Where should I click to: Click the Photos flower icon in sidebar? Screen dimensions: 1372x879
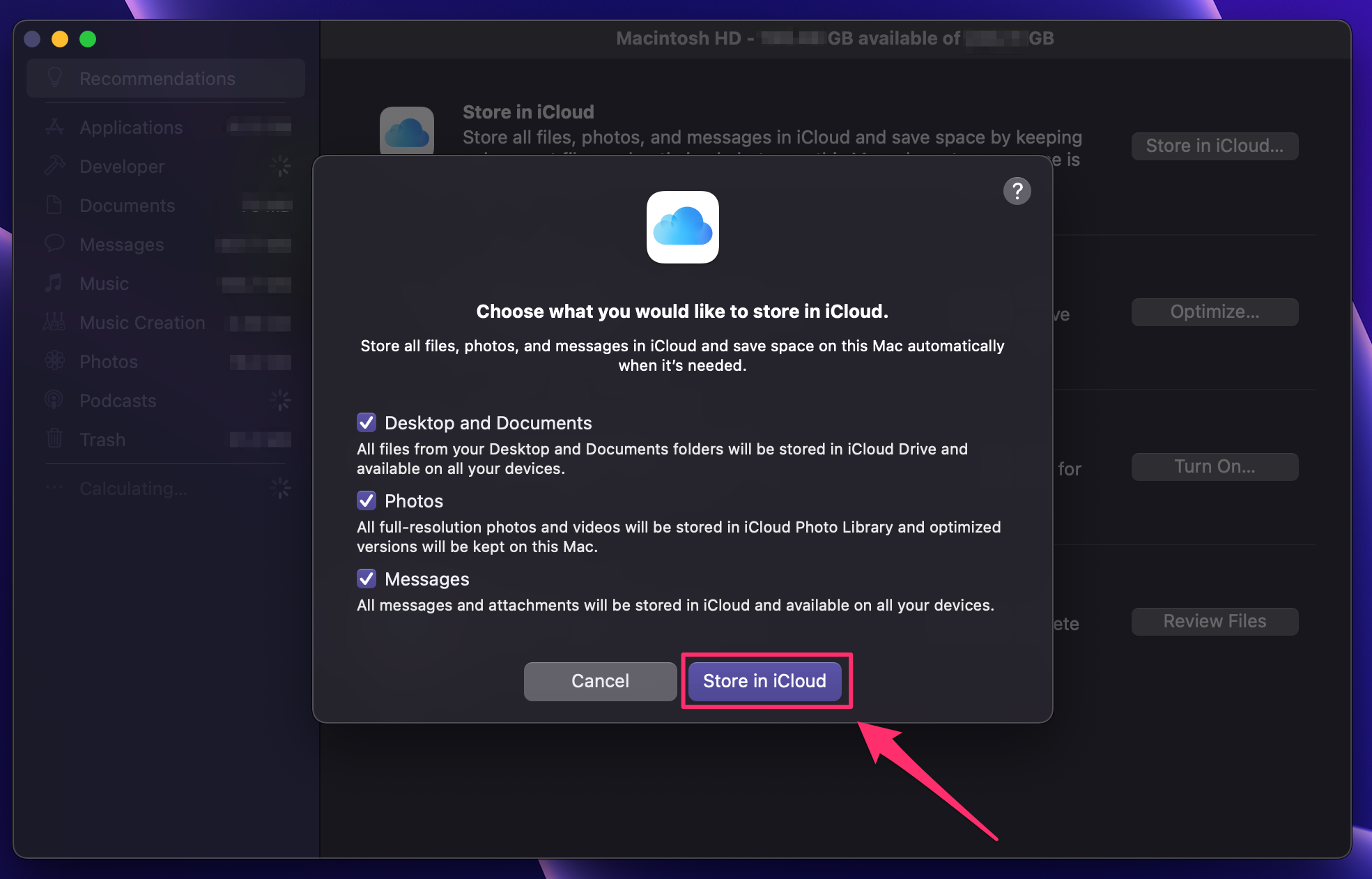(x=54, y=361)
